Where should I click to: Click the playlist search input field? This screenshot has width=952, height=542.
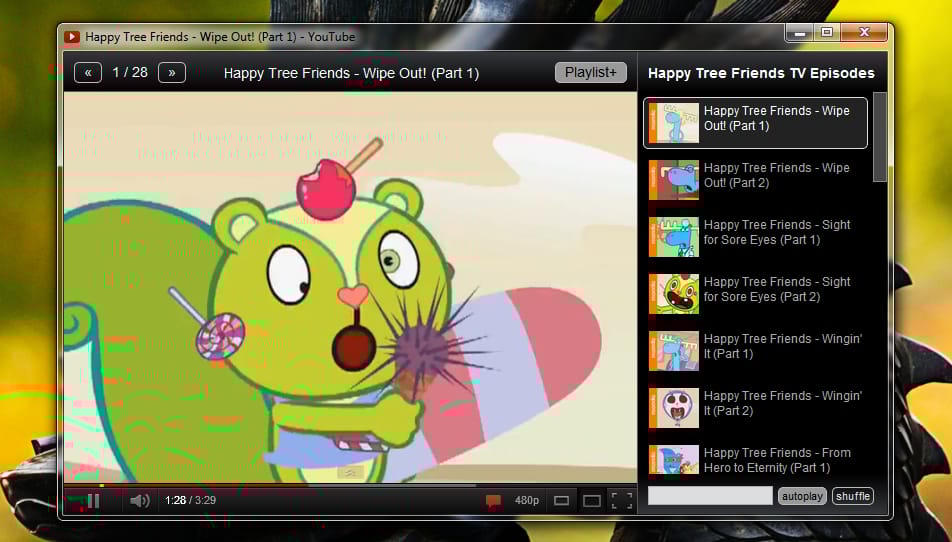click(x=710, y=496)
